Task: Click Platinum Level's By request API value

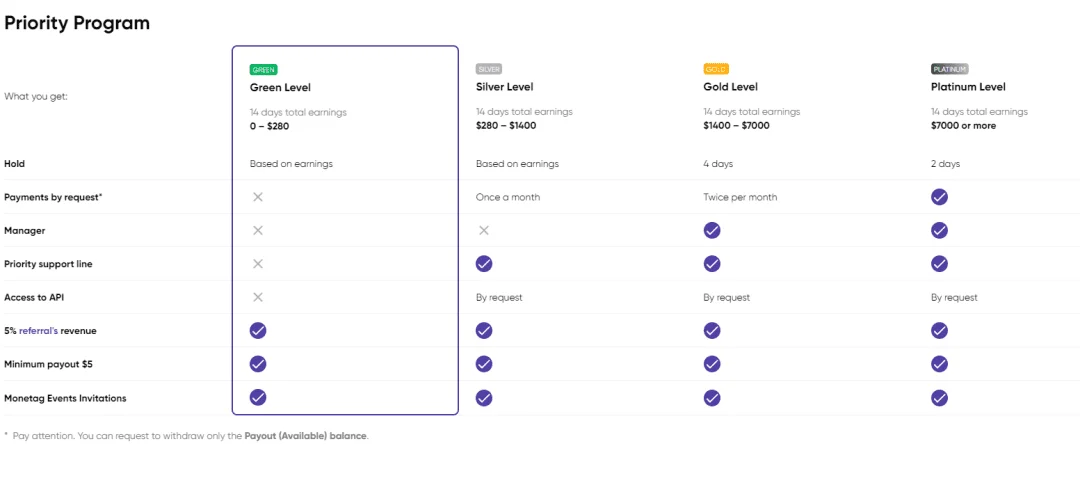Action: point(955,298)
